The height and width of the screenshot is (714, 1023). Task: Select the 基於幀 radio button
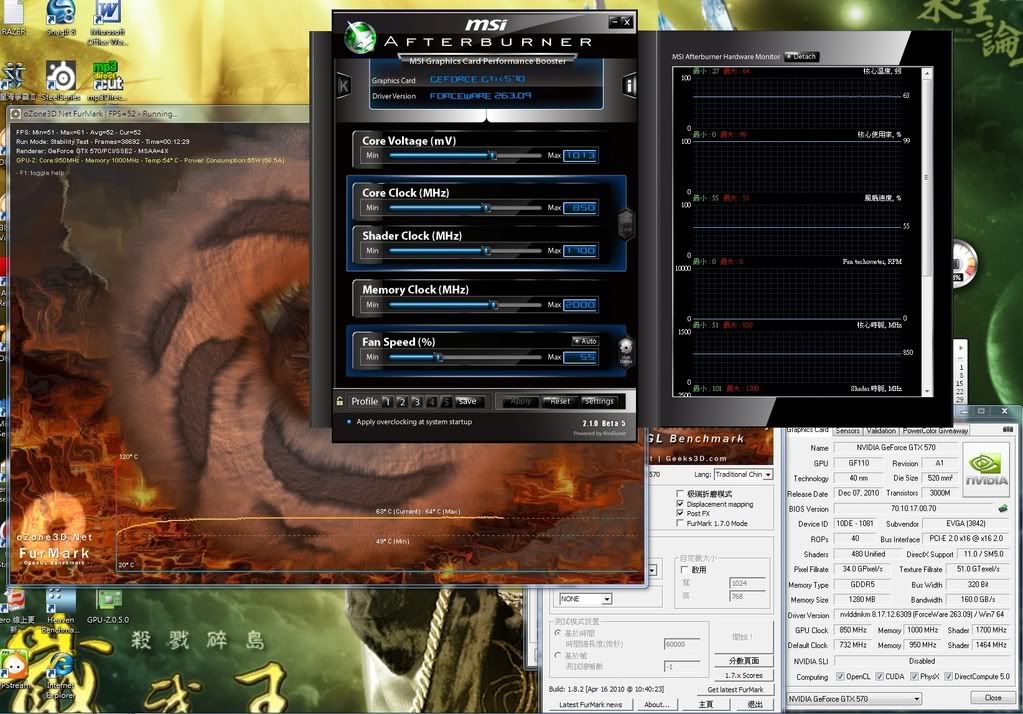[x=558, y=655]
